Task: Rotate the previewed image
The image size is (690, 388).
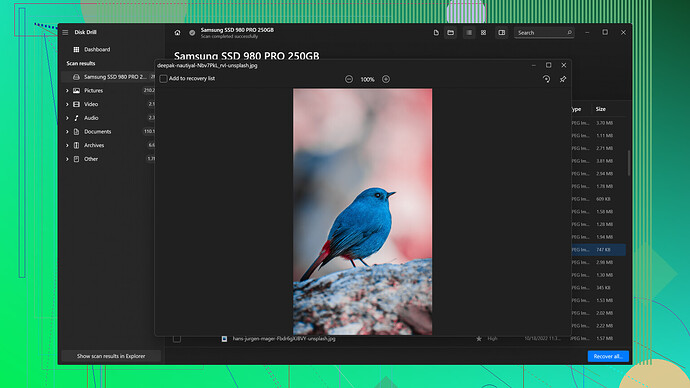Action: pyautogui.click(x=546, y=79)
